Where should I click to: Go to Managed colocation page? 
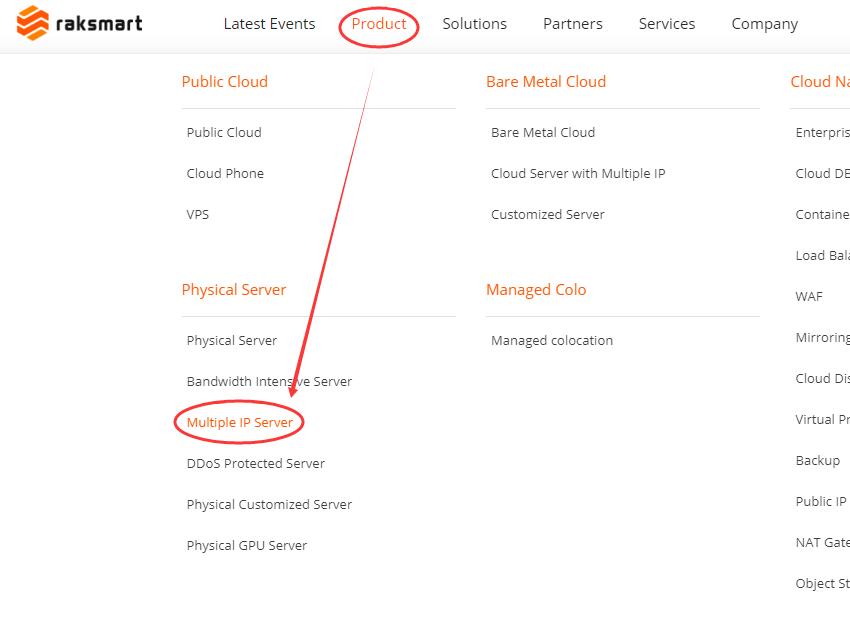click(x=552, y=341)
